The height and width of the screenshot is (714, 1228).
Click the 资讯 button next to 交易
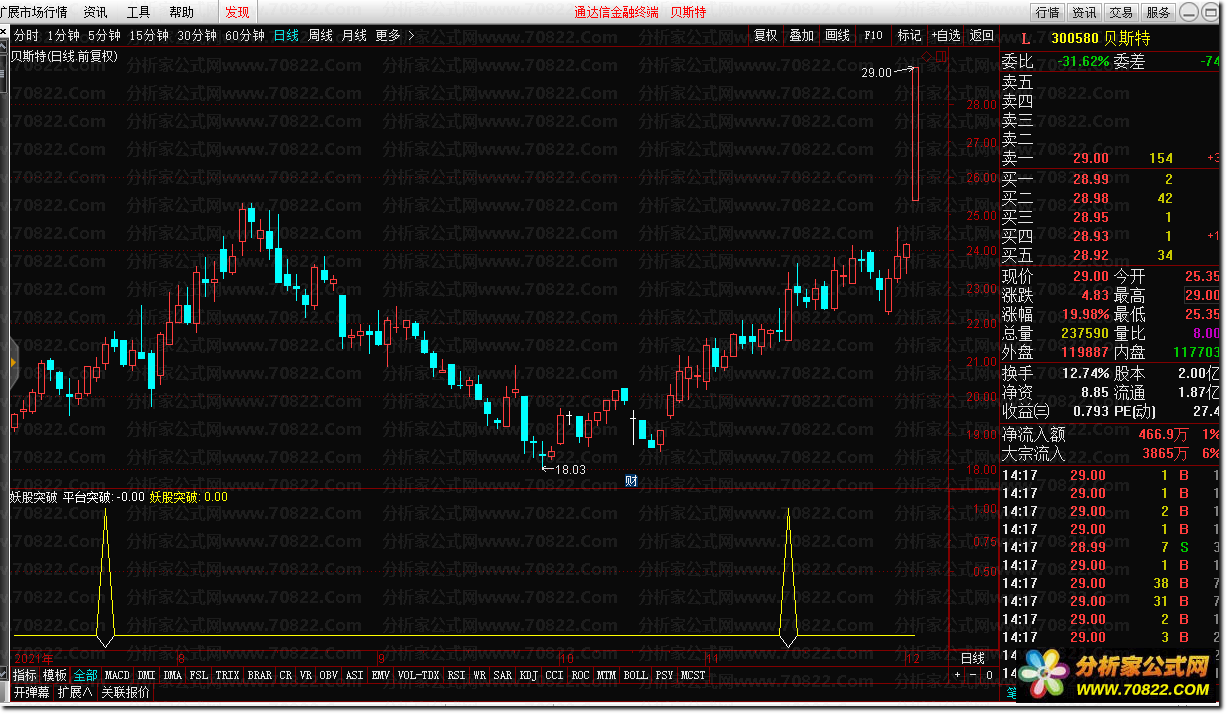click(x=1084, y=12)
